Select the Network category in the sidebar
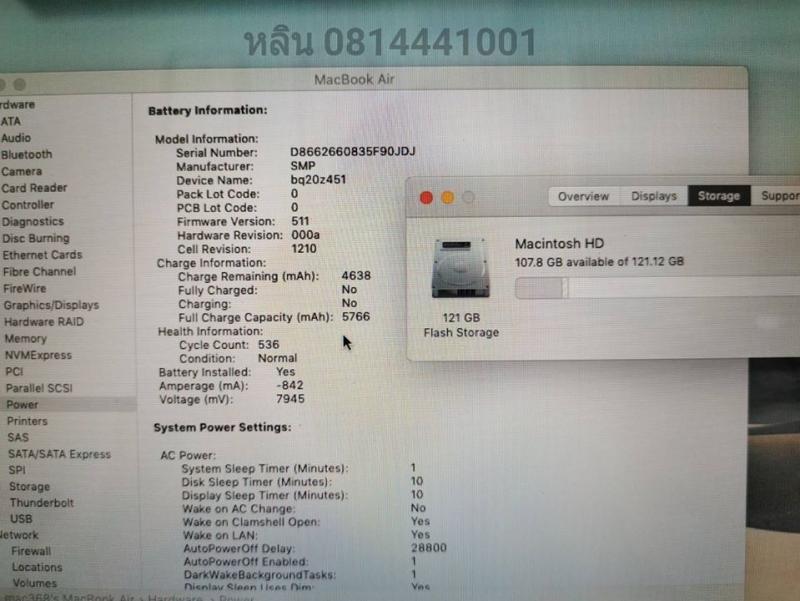The height and width of the screenshot is (601, 800). pyautogui.click(x=19, y=535)
